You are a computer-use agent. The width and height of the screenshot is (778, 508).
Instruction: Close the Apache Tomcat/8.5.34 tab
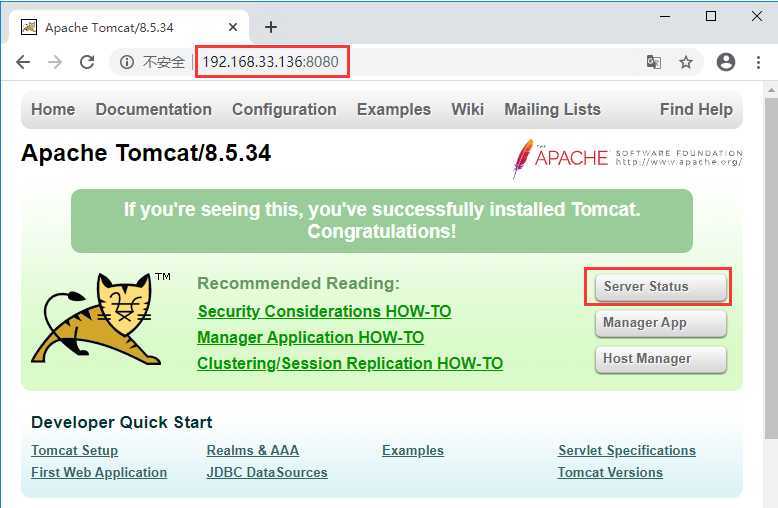(233, 27)
